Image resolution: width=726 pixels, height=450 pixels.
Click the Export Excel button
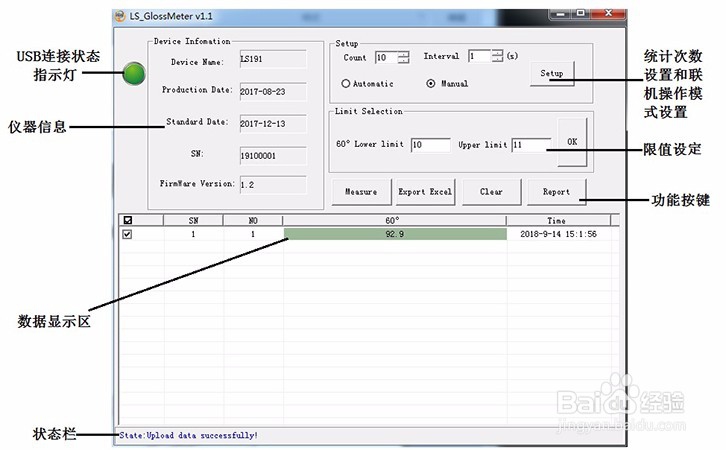click(x=425, y=192)
